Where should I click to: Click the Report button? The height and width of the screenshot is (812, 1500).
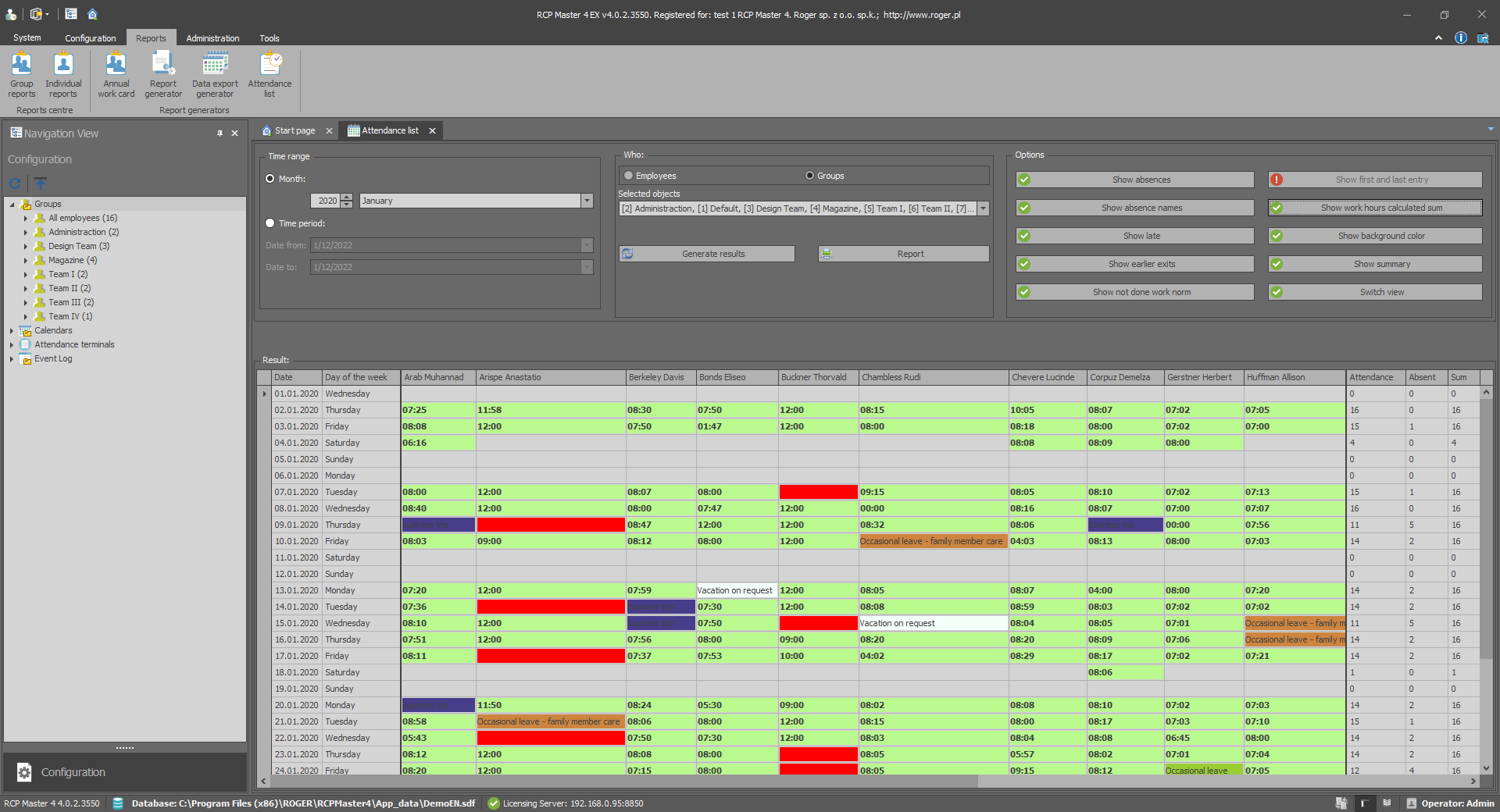coord(904,254)
